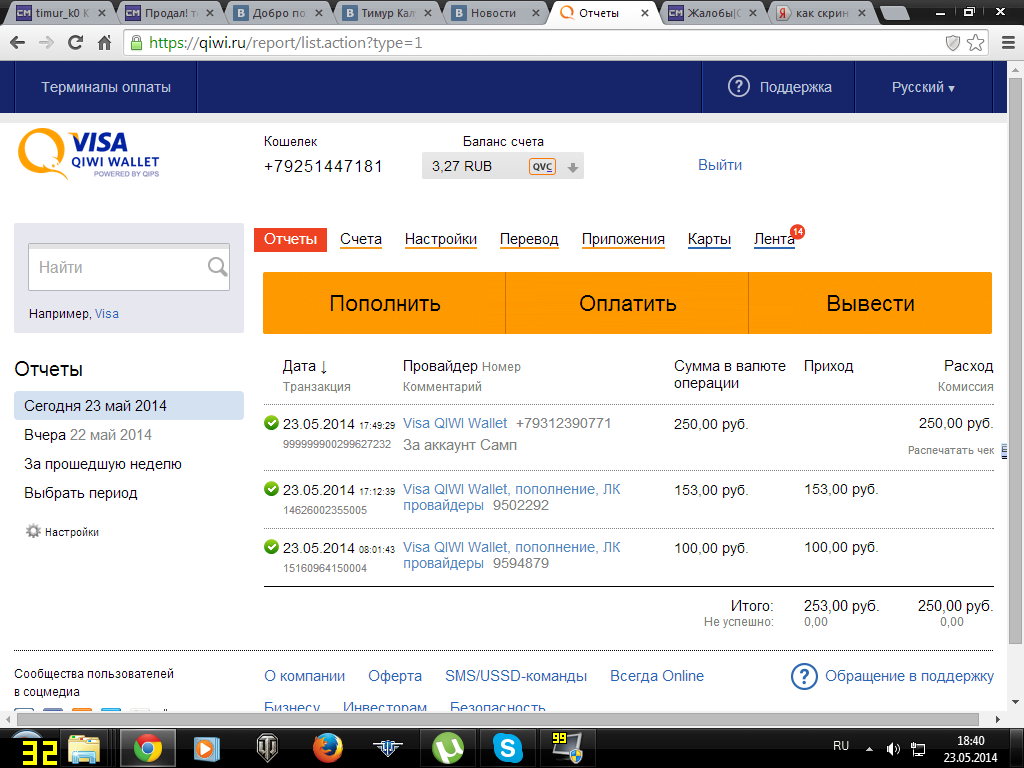Click the Пополнить orange button
Screen dimensions: 1024x768
(x=385, y=303)
